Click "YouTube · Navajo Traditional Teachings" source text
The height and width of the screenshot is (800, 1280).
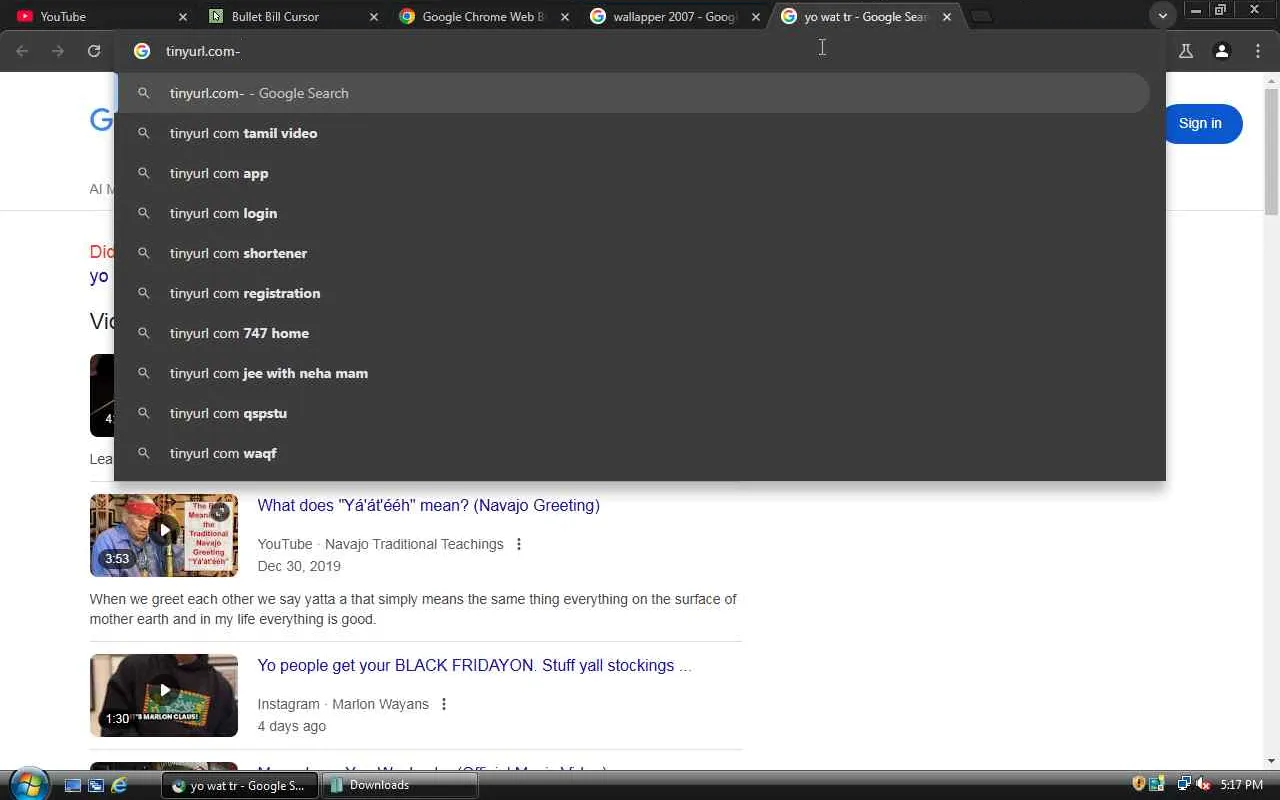pyautogui.click(x=380, y=544)
